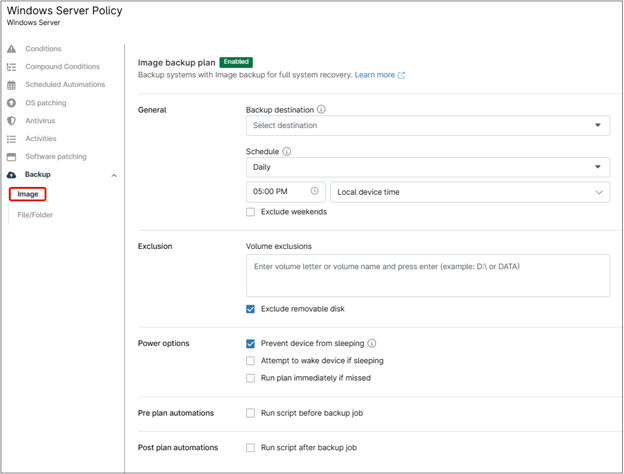Click the Scheduled Automations calendar icon
This screenshot has width=624, height=474.
pos(12,85)
